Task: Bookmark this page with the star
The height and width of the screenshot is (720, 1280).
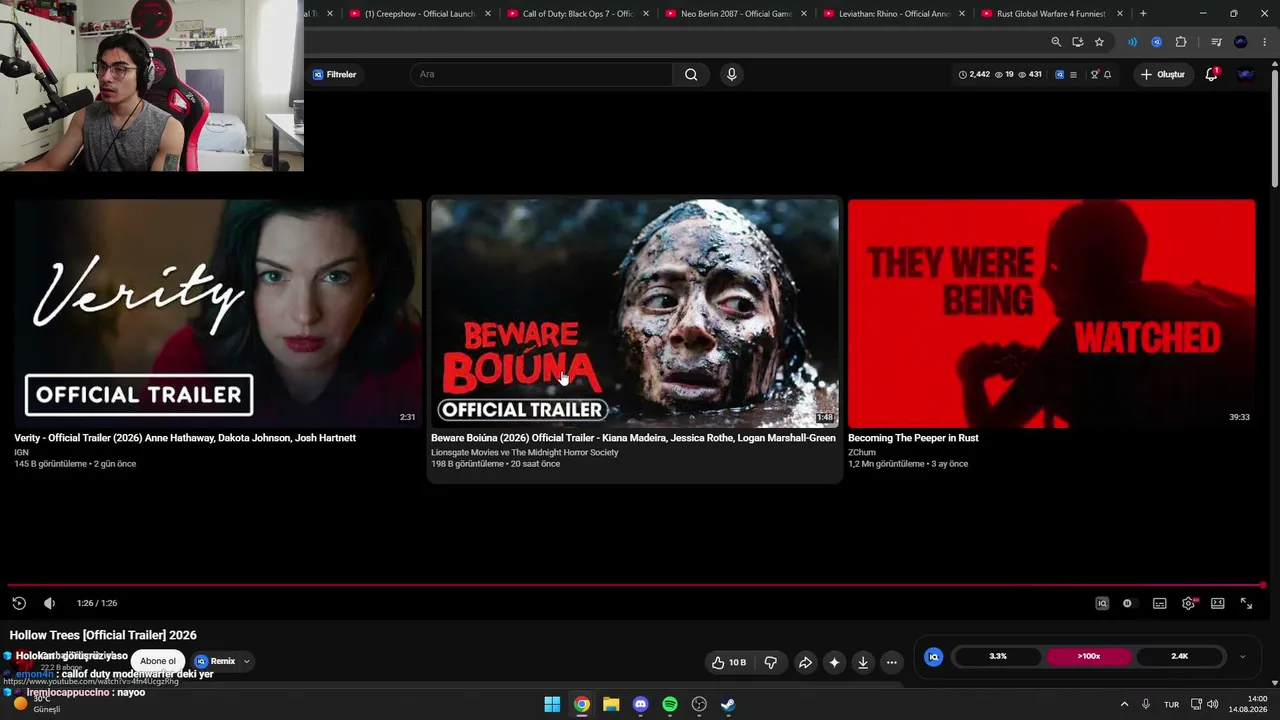Action: click(1099, 42)
